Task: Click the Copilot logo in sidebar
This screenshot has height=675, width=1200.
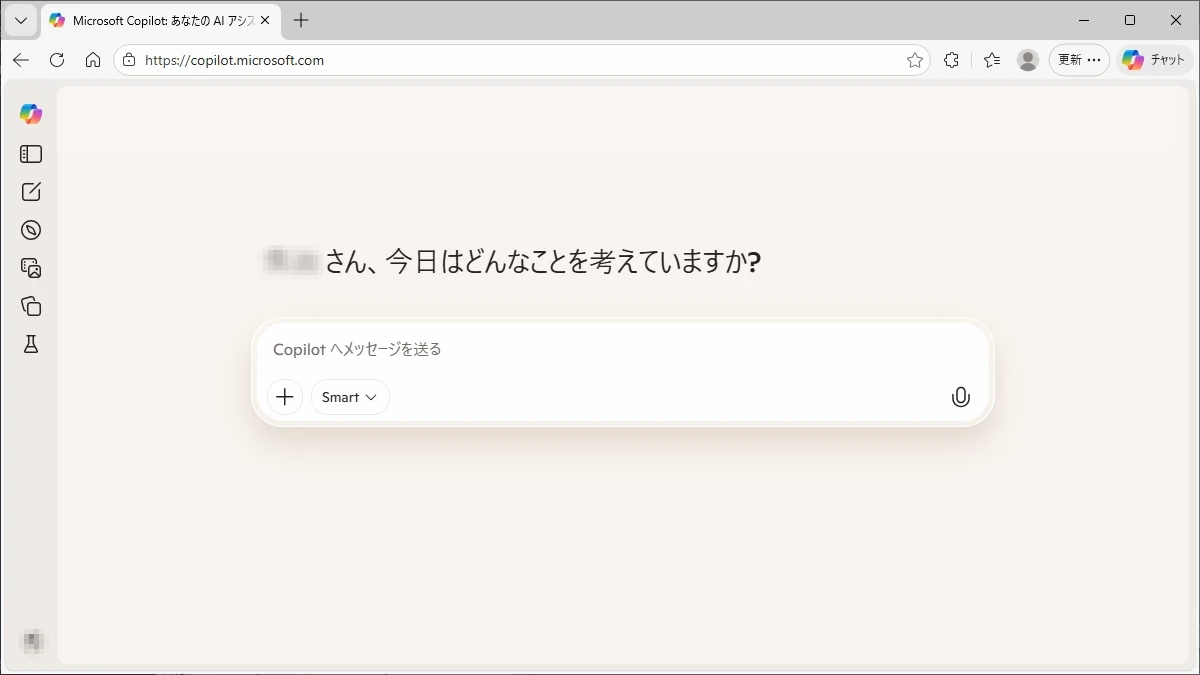Action: pos(31,114)
